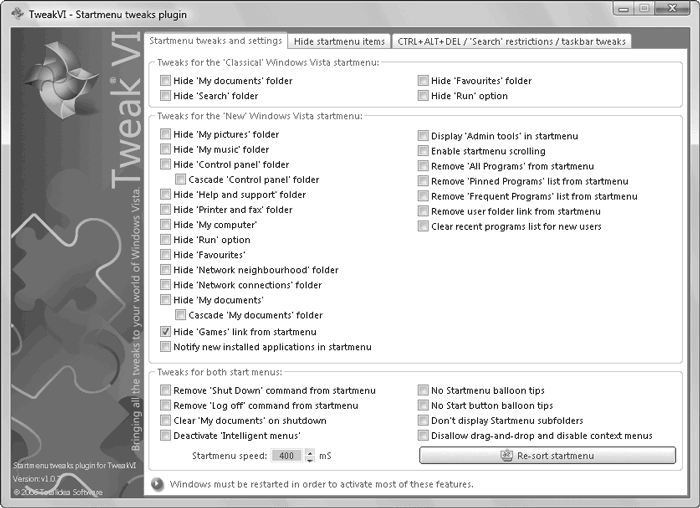Click the Startmenu speed input field

click(x=285, y=455)
